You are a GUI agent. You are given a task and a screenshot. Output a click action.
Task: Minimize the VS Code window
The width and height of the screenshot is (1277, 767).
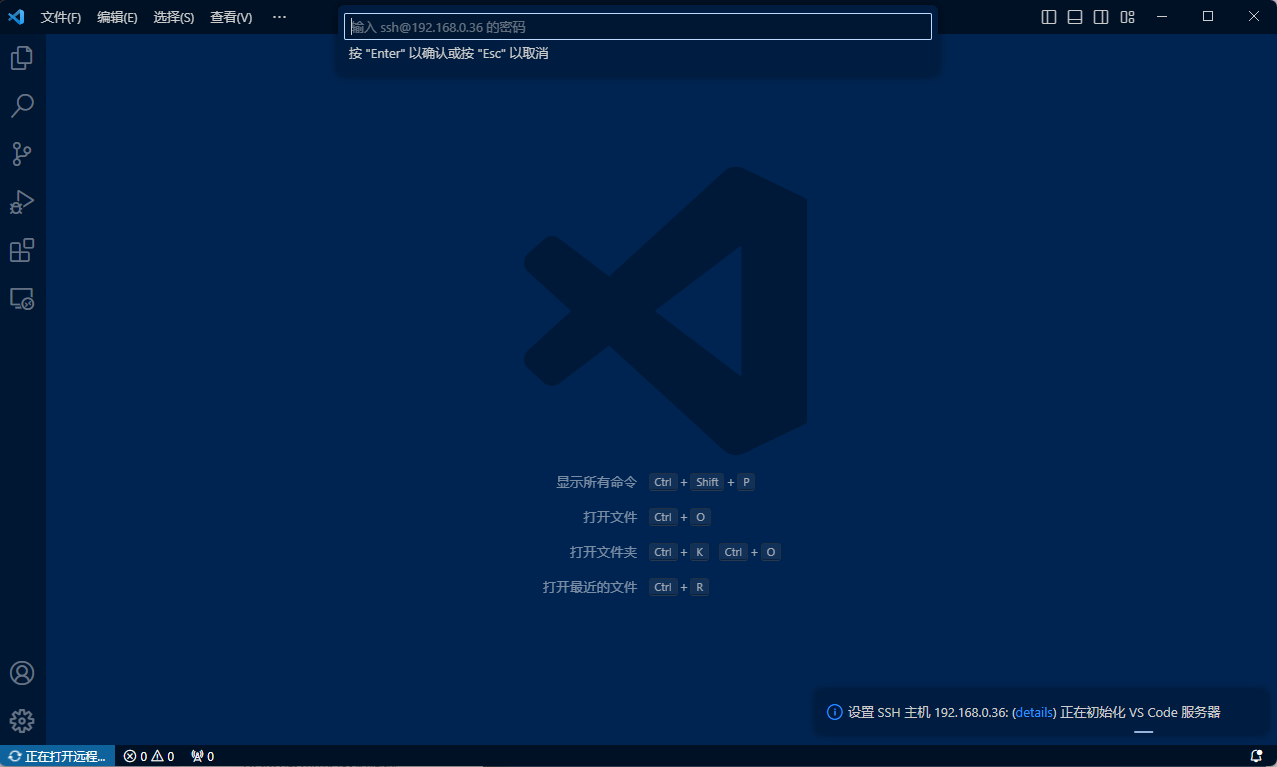(1162, 17)
